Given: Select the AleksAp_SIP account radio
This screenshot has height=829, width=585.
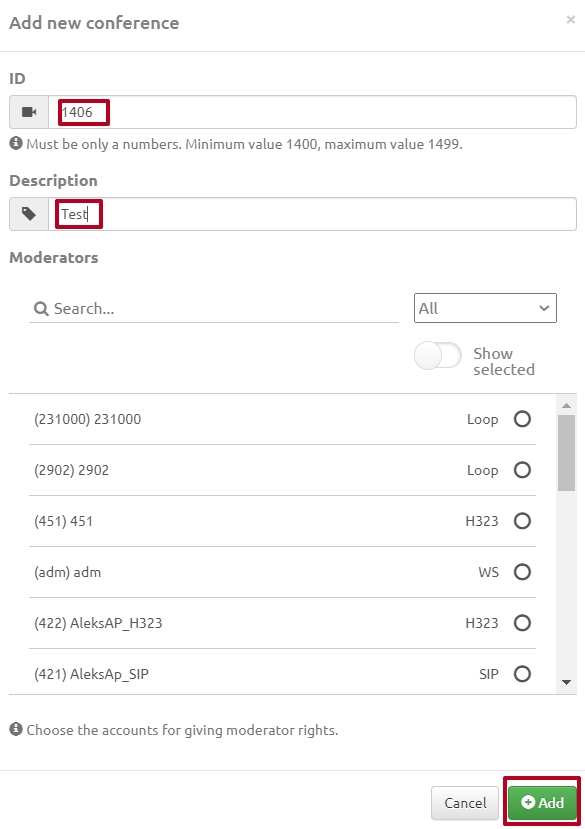Looking at the screenshot, I should tap(522, 674).
